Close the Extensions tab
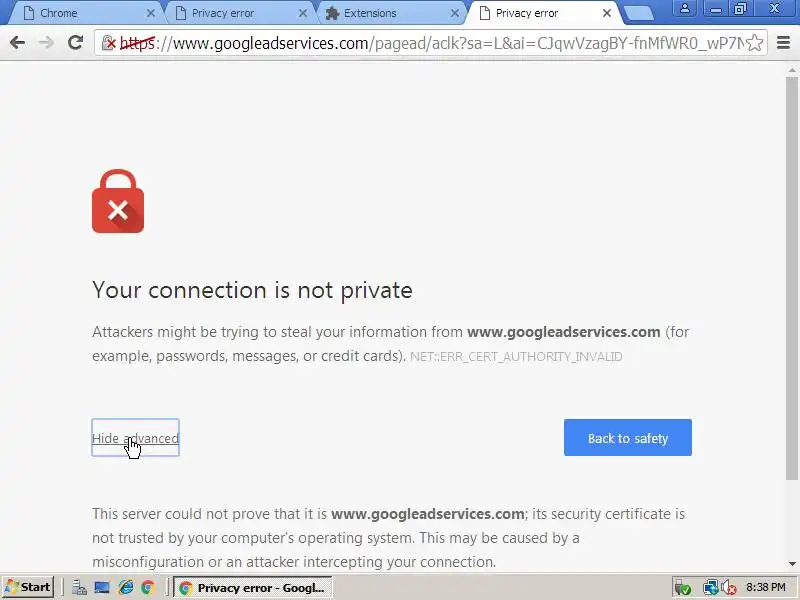Viewport: 800px width, 600px height. 455,13
